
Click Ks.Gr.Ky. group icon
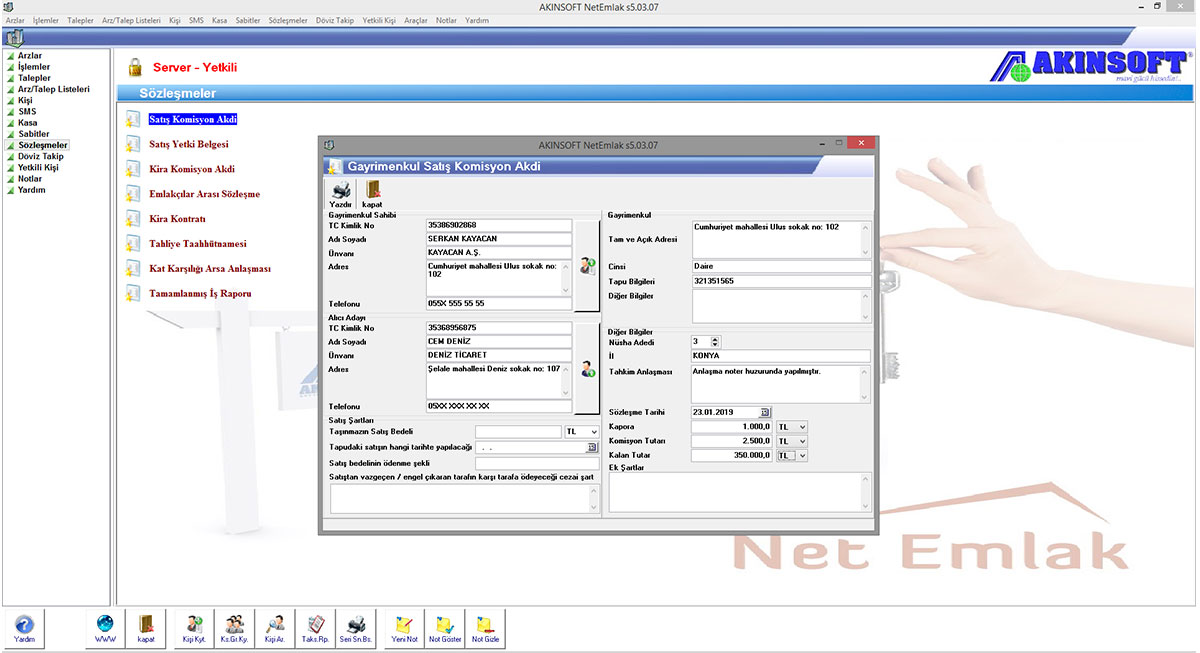(x=233, y=625)
